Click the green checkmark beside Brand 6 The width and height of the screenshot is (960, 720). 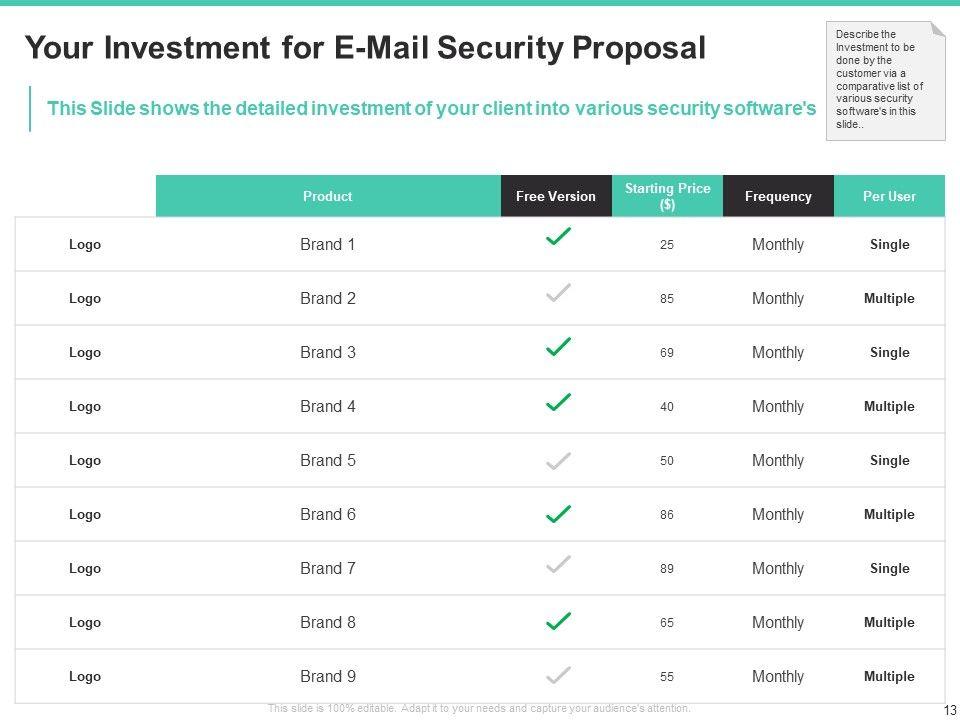[x=558, y=515]
